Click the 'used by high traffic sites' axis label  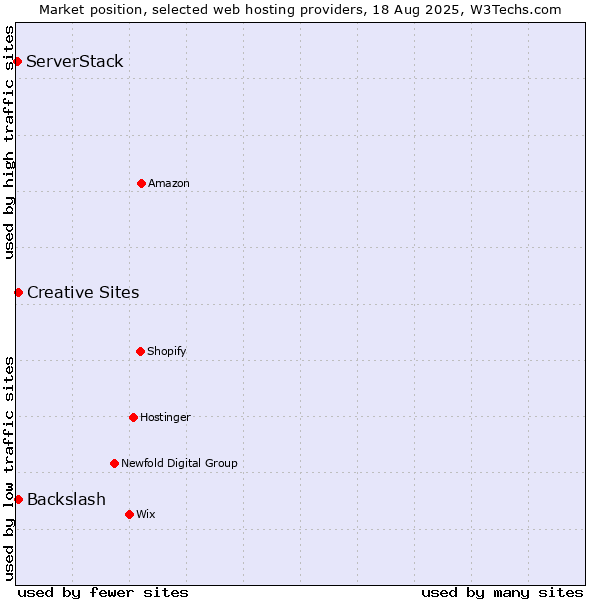pyautogui.click(x=9, y=142)
